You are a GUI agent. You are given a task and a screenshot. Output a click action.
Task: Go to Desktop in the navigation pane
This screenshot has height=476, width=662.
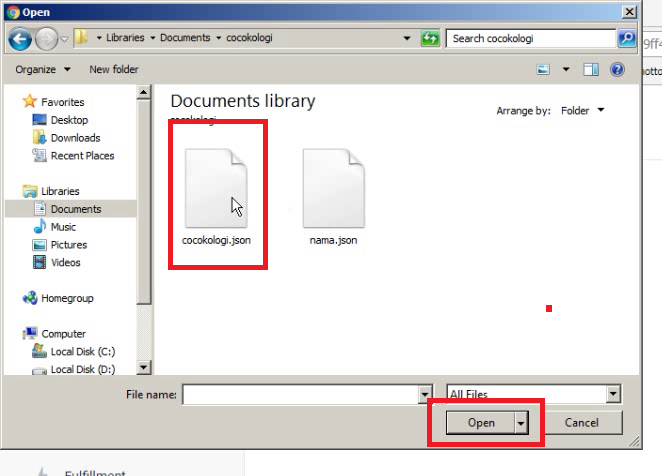69,120
